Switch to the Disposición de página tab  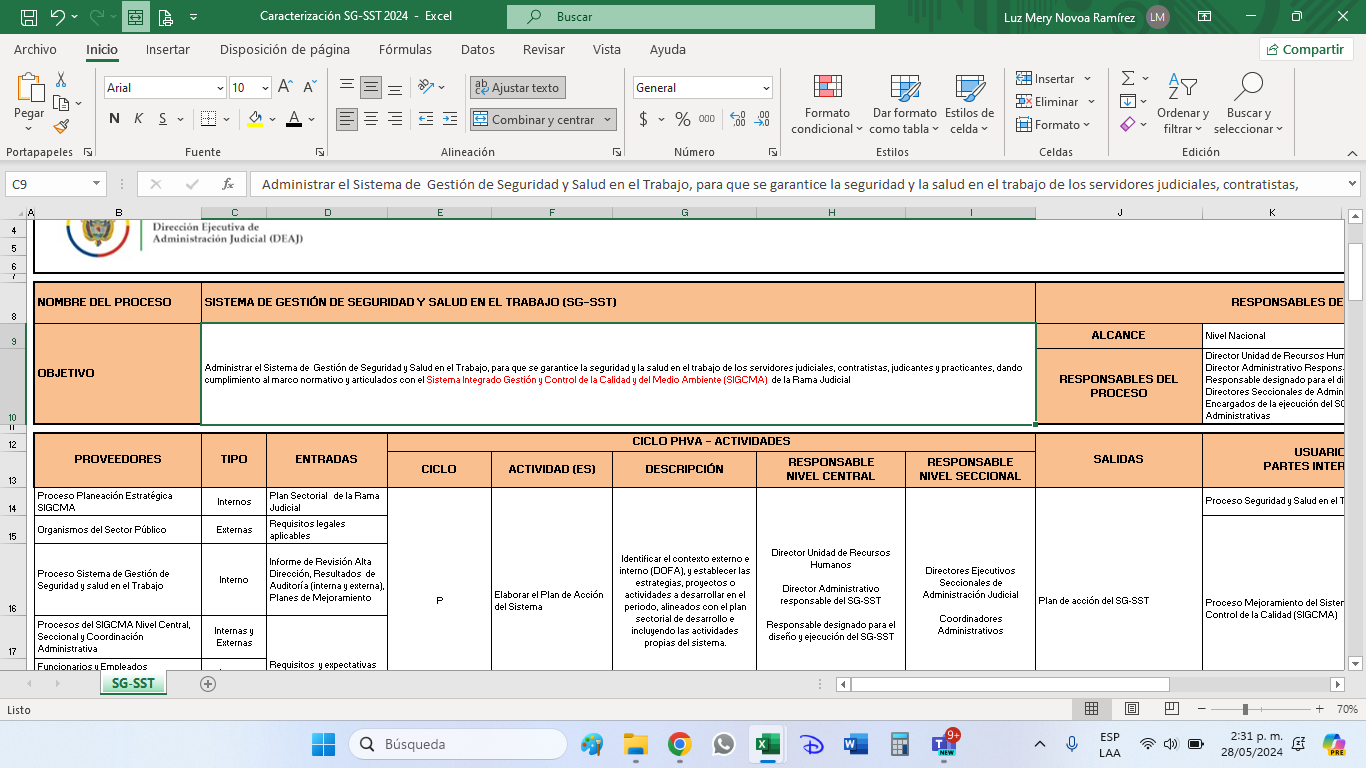click(285, 49)
